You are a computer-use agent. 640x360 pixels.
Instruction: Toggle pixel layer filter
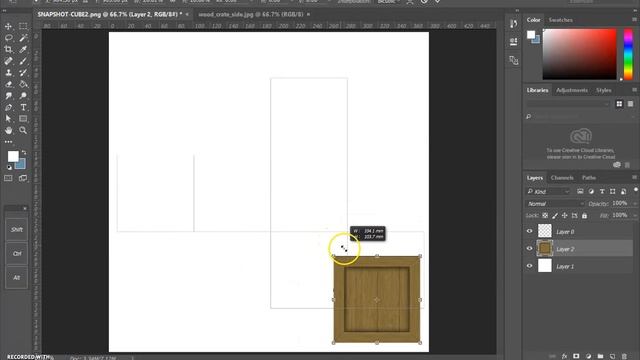tap(580, 191)
